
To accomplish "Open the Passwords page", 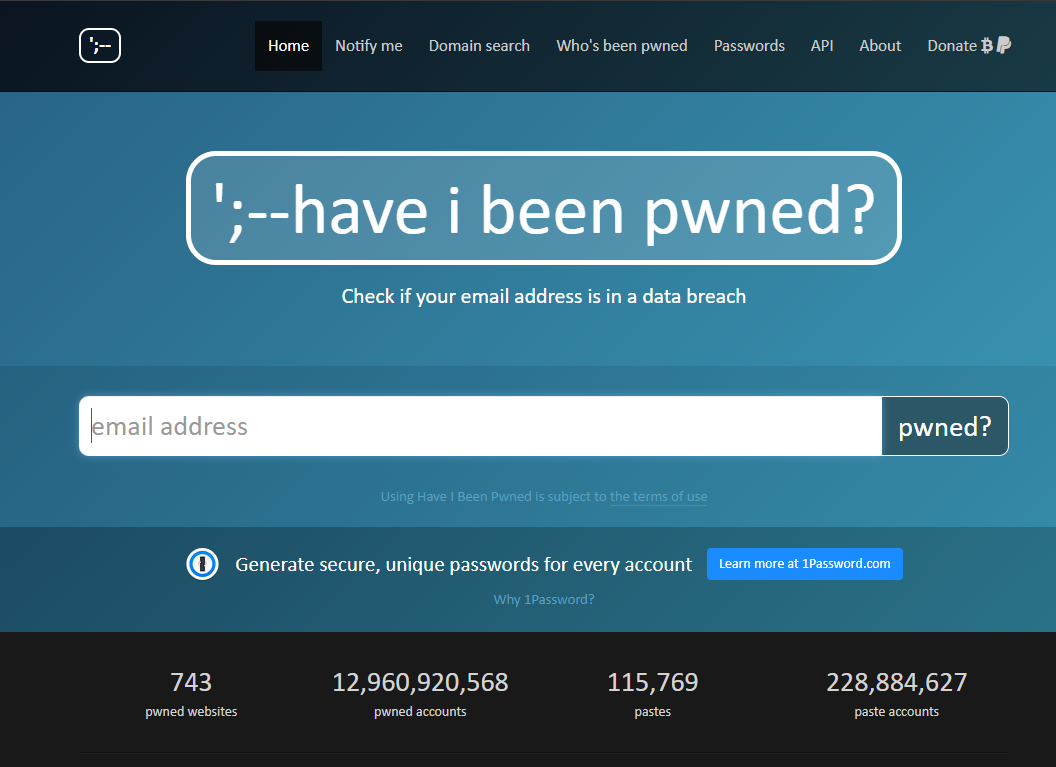I will coord(749,46).
